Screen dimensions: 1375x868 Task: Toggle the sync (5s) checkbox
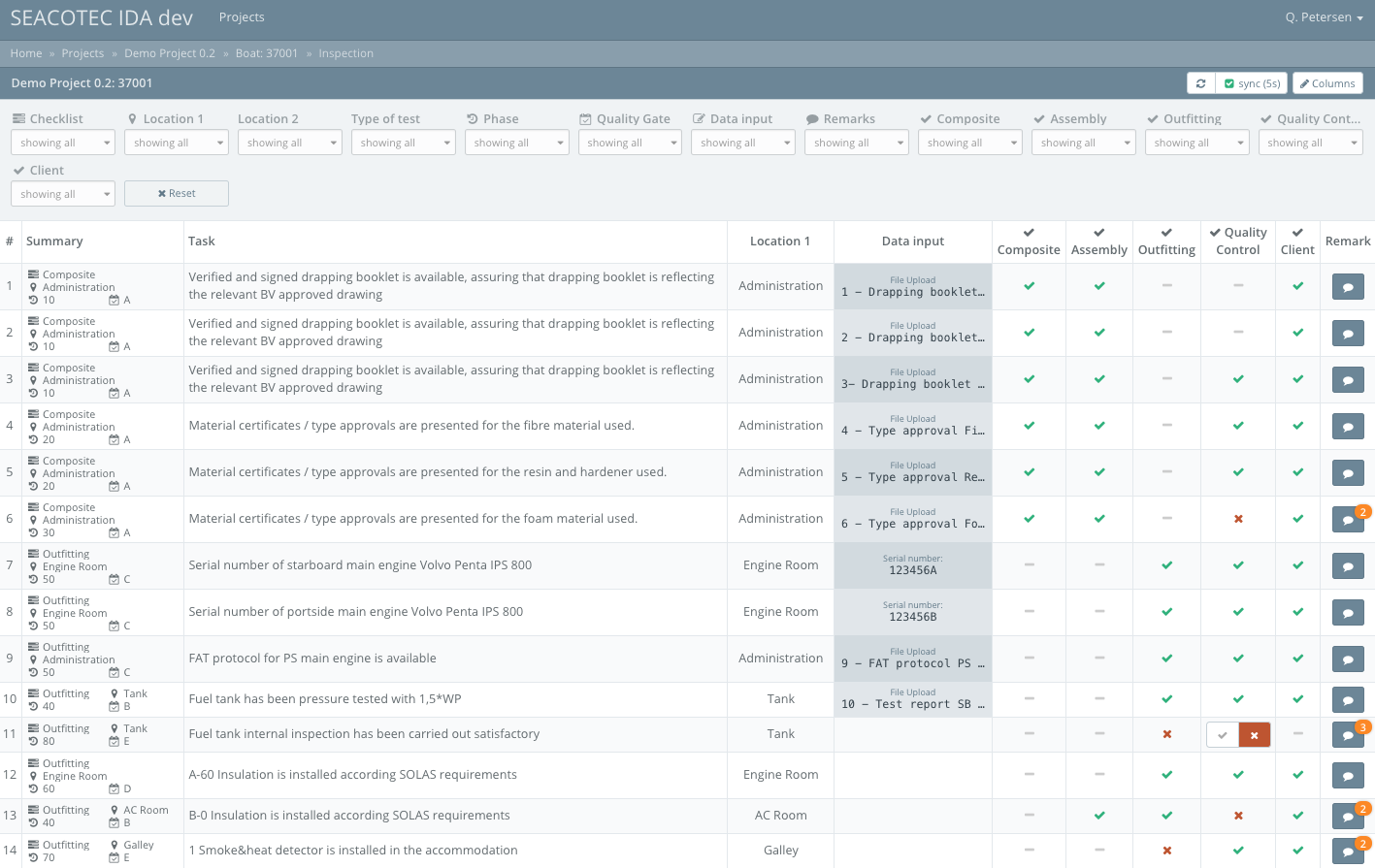click(x=1252, y=83)
